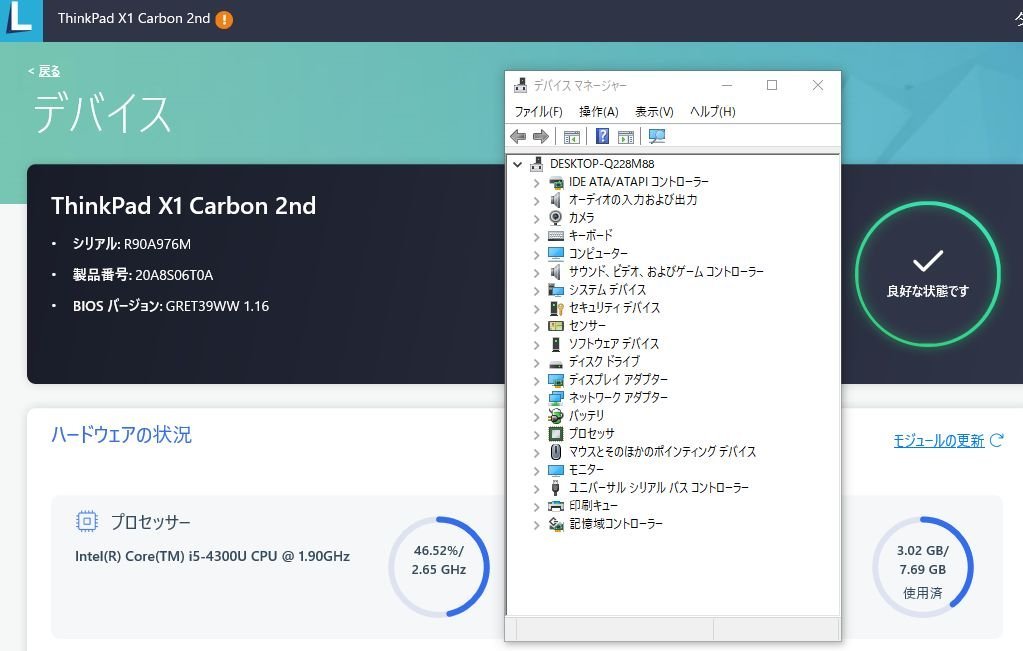1023x651 pixels.
Task: Maximize the Device Manager window
Action: pyautogui.click(x=772, y=85)
